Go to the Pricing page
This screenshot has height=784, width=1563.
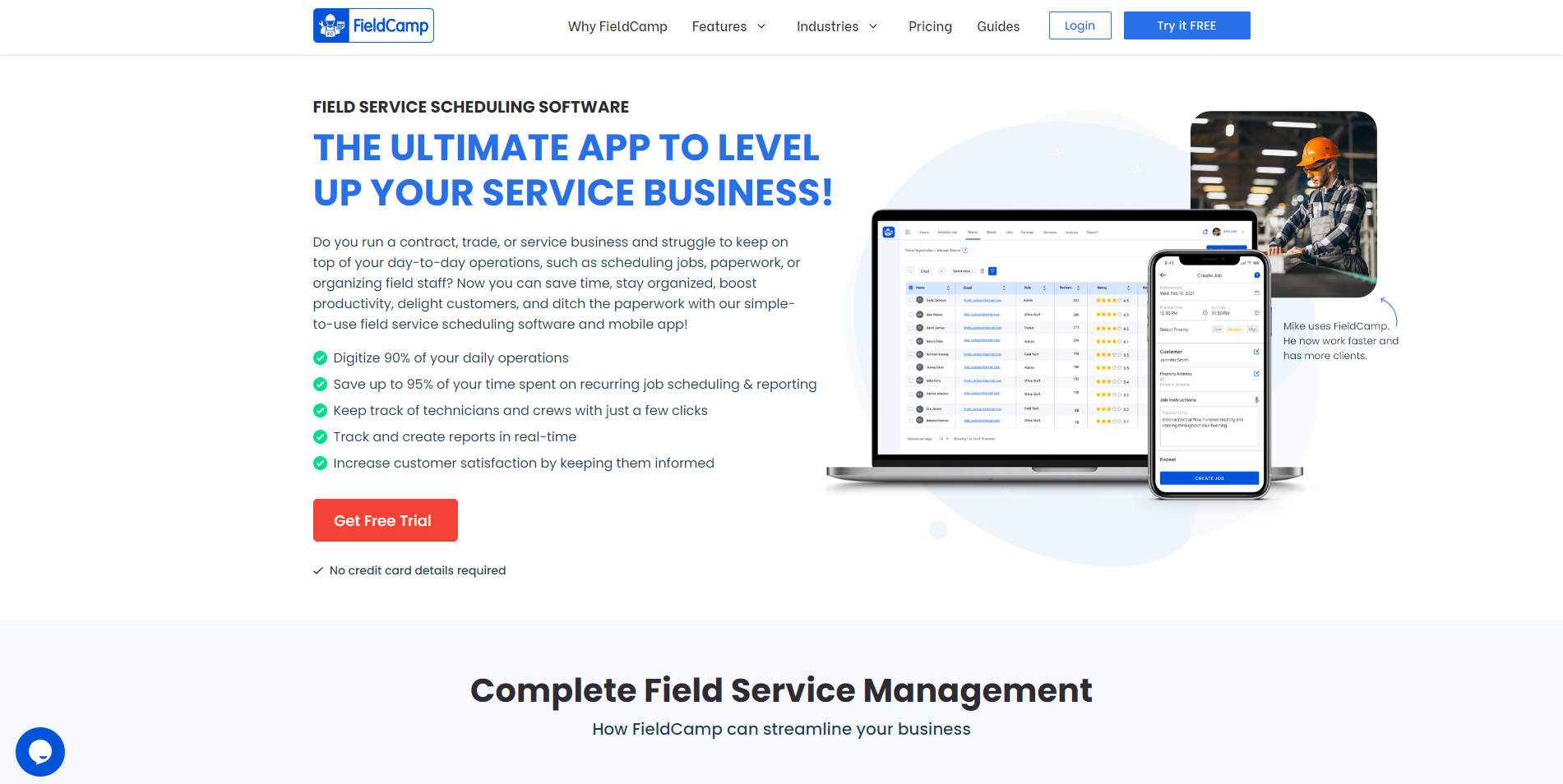click(x=930, y=26)
